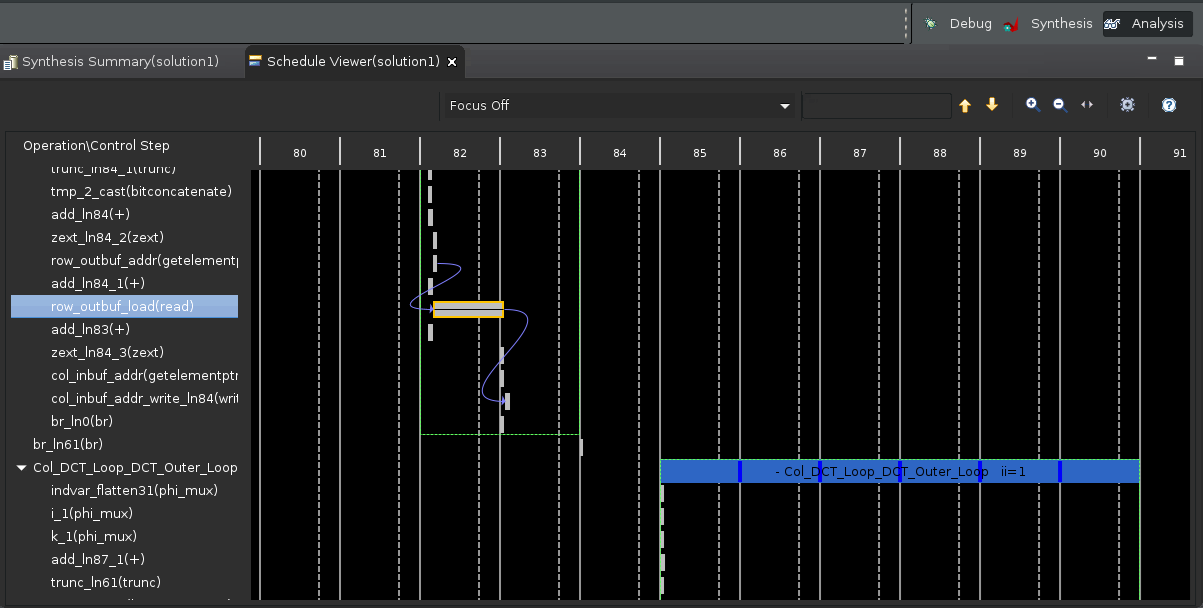Open the help question mark icon

[x=1168, y=105]
